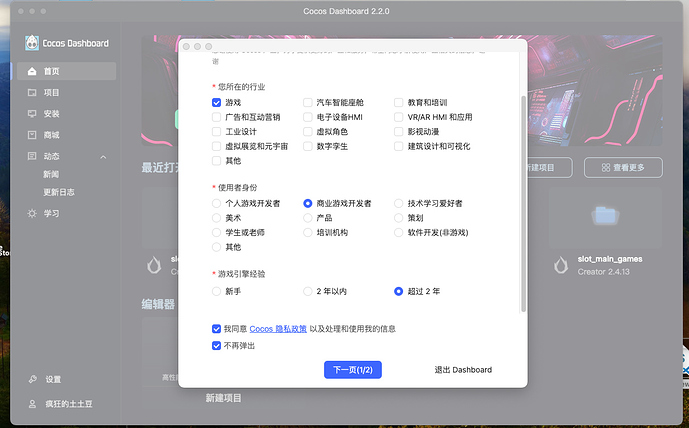Check the 汽车智能座舱 checkbox
689x428 pixels.
(308, 102)
